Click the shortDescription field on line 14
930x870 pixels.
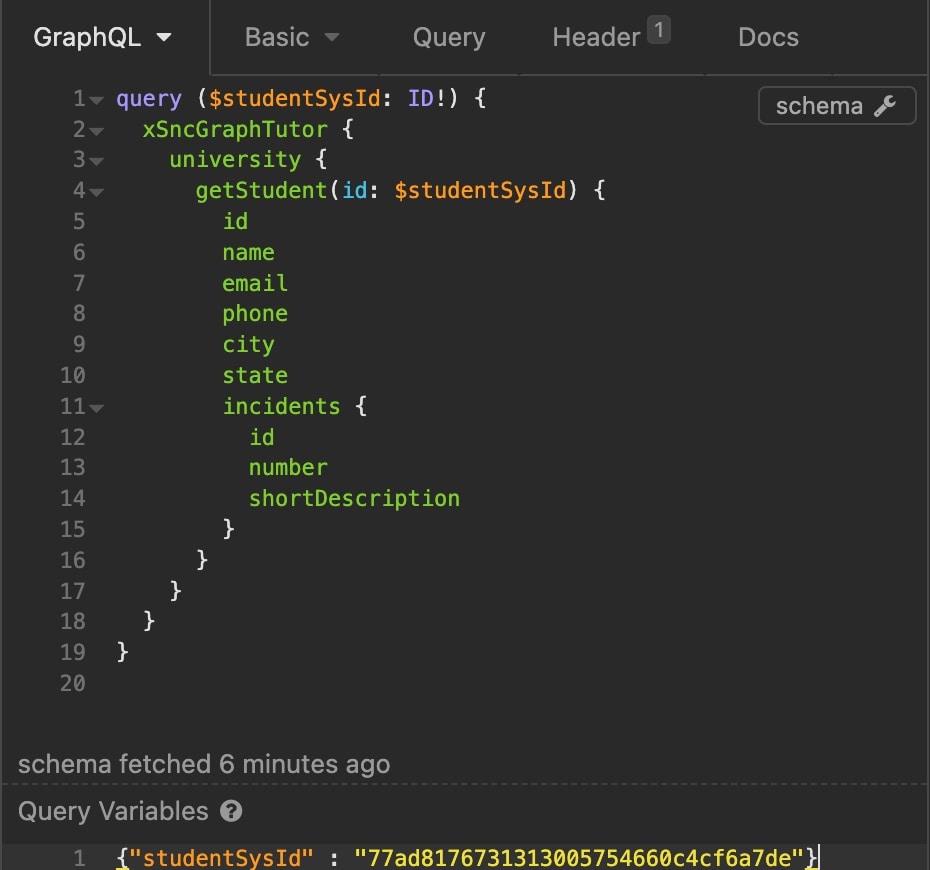354,498
